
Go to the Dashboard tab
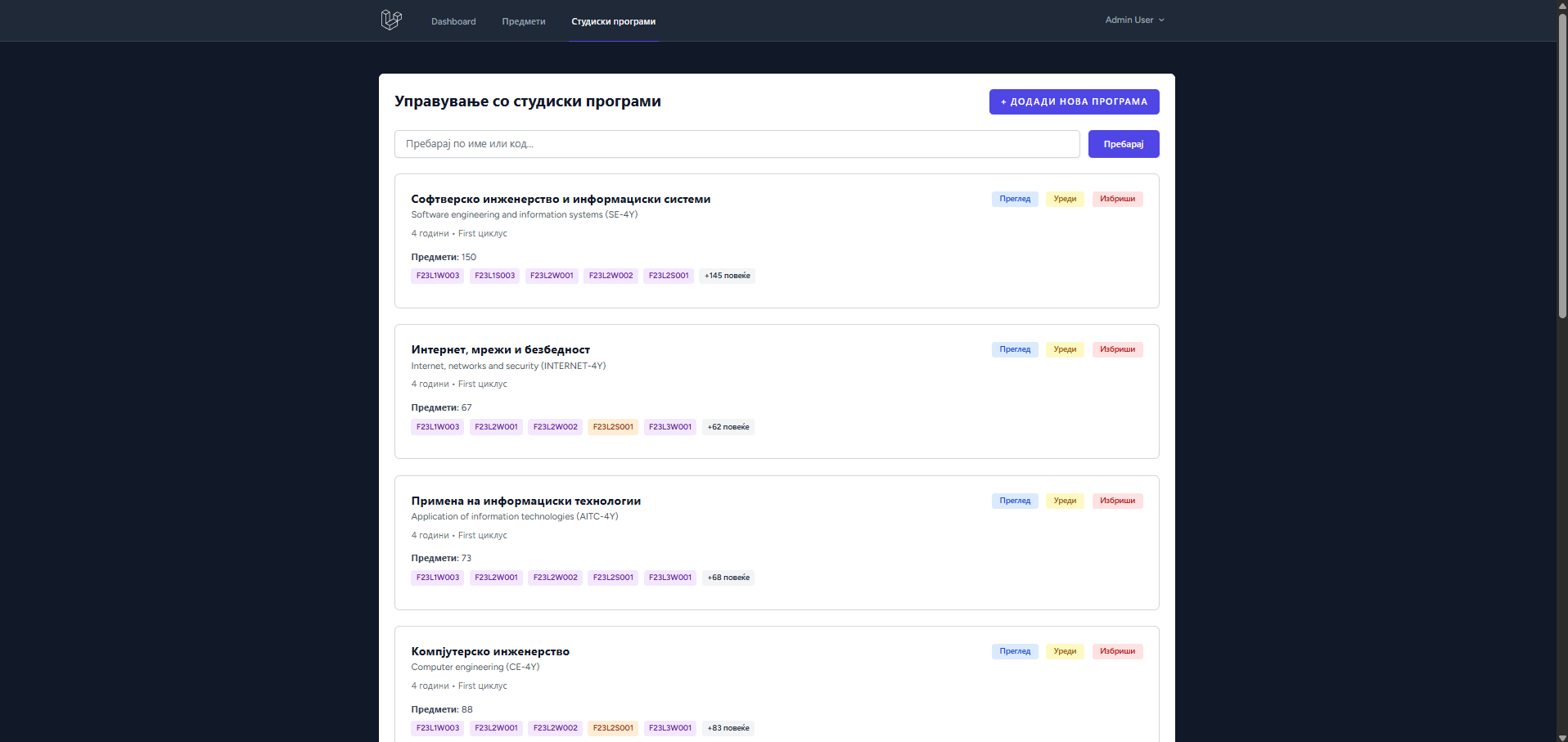(x=453, y=22)
